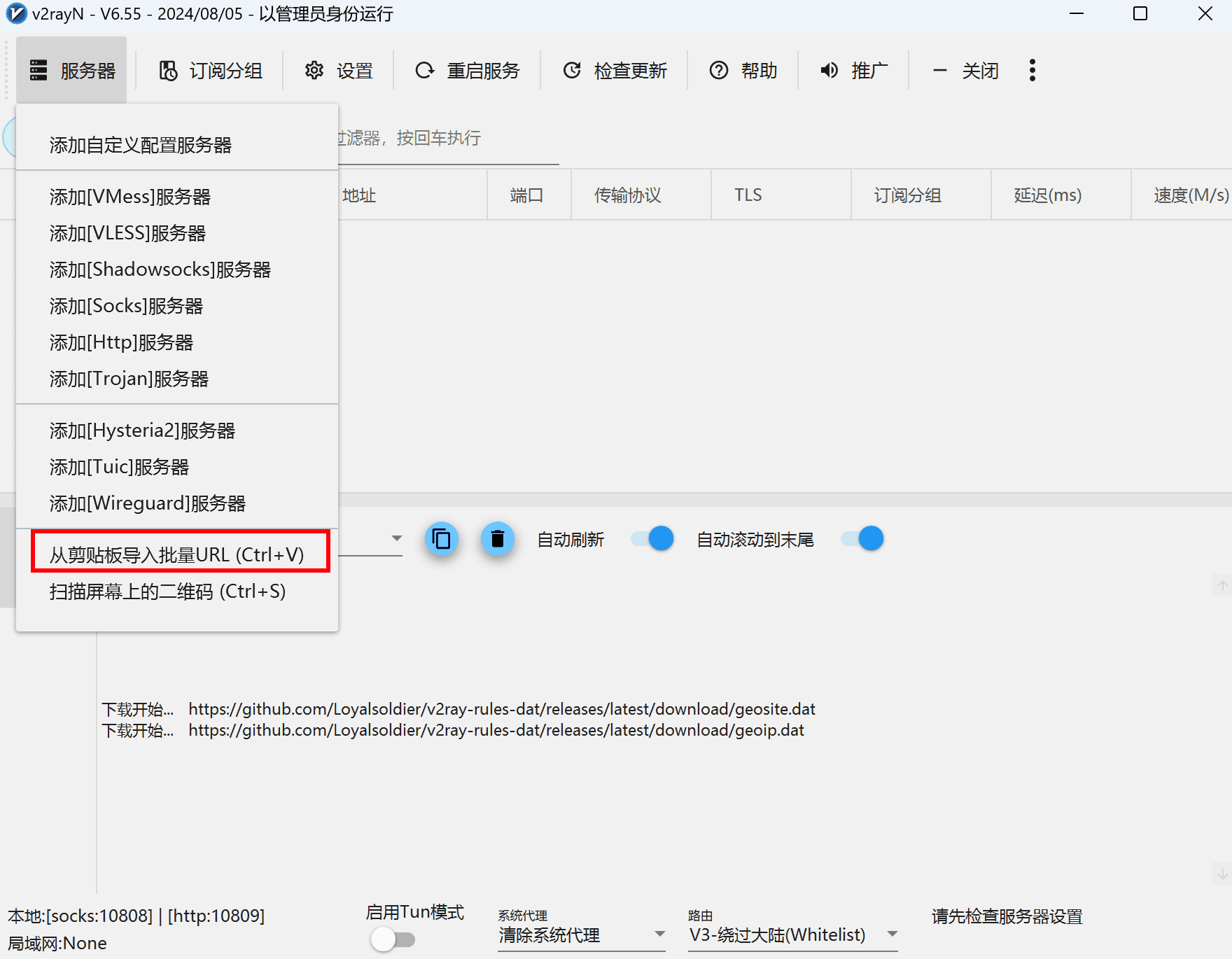Viewport: 1232px width, 959px height.
Task: Click the trash icon to clear log
Action: pyautogui.click(x=498, y=539)
